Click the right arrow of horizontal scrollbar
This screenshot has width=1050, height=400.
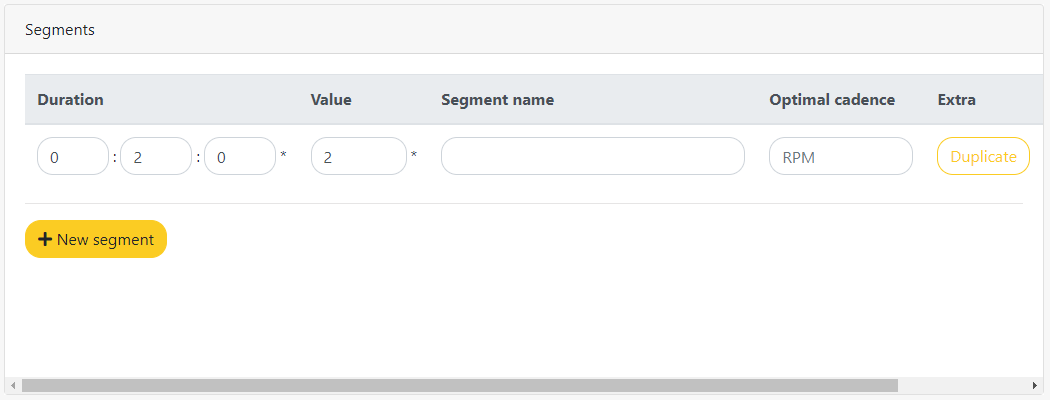1036,385
